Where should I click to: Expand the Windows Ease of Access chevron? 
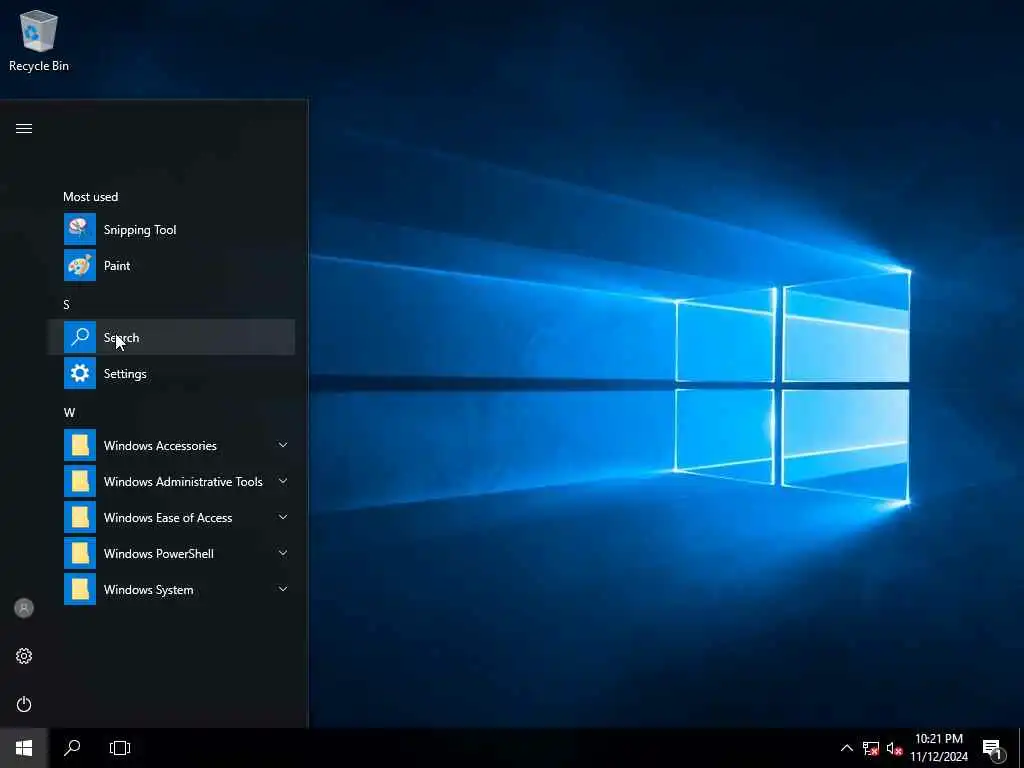click(x=283, y=517)
